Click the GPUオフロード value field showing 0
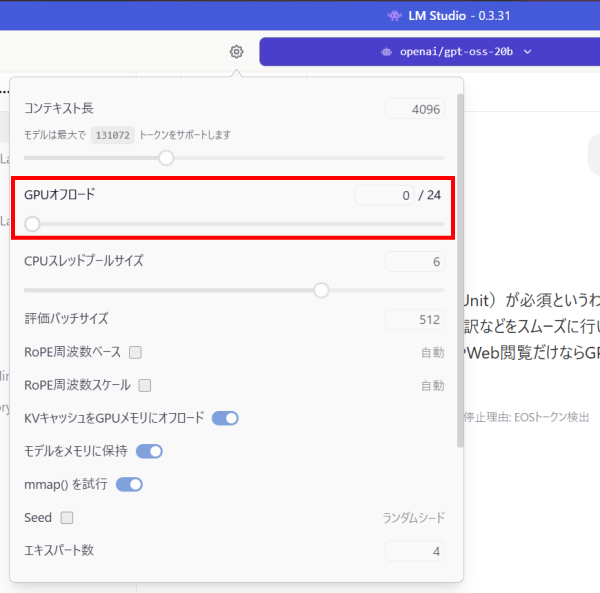600x593 pixels. (x=384, y=195)
